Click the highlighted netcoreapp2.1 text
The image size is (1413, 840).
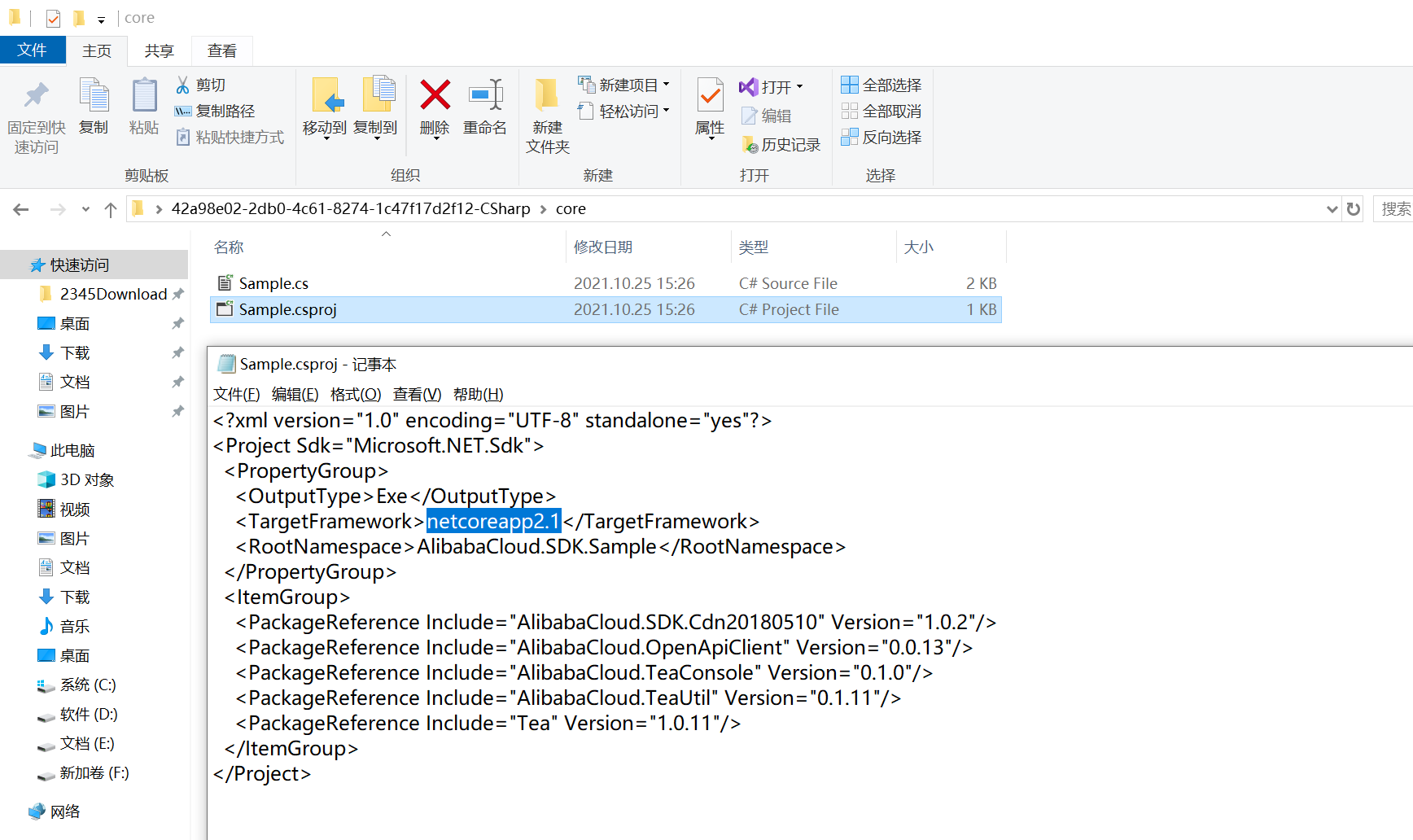pyautogui.click(x=494, y=521)
